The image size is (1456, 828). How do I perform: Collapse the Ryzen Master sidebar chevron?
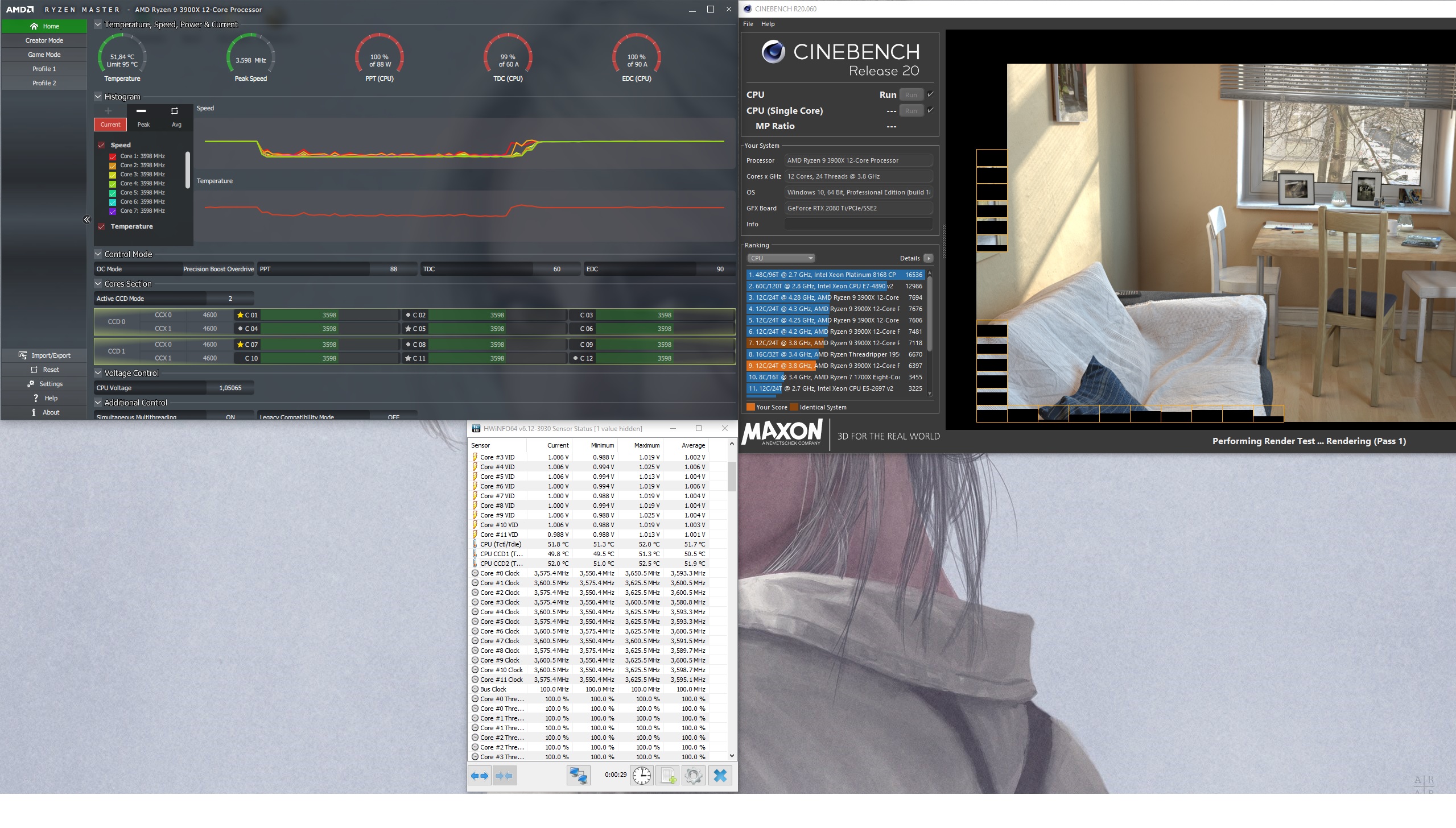pos(86,220)
